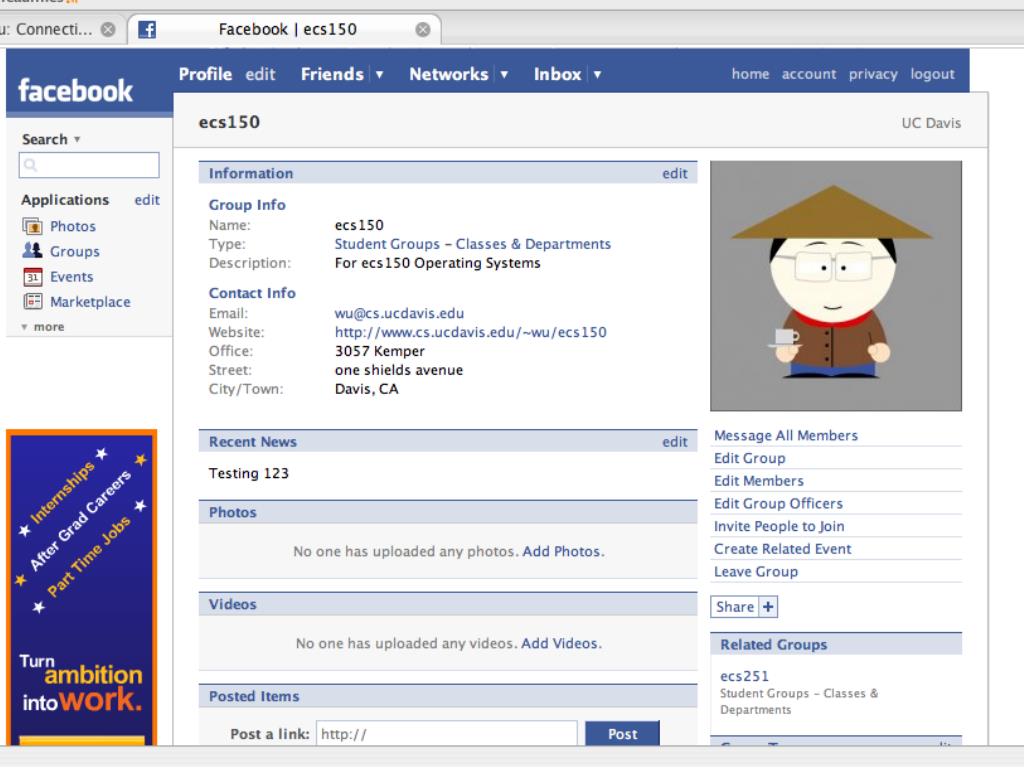
Task: Click the Photos application icon in sidebar
Action: pos(33,227)
